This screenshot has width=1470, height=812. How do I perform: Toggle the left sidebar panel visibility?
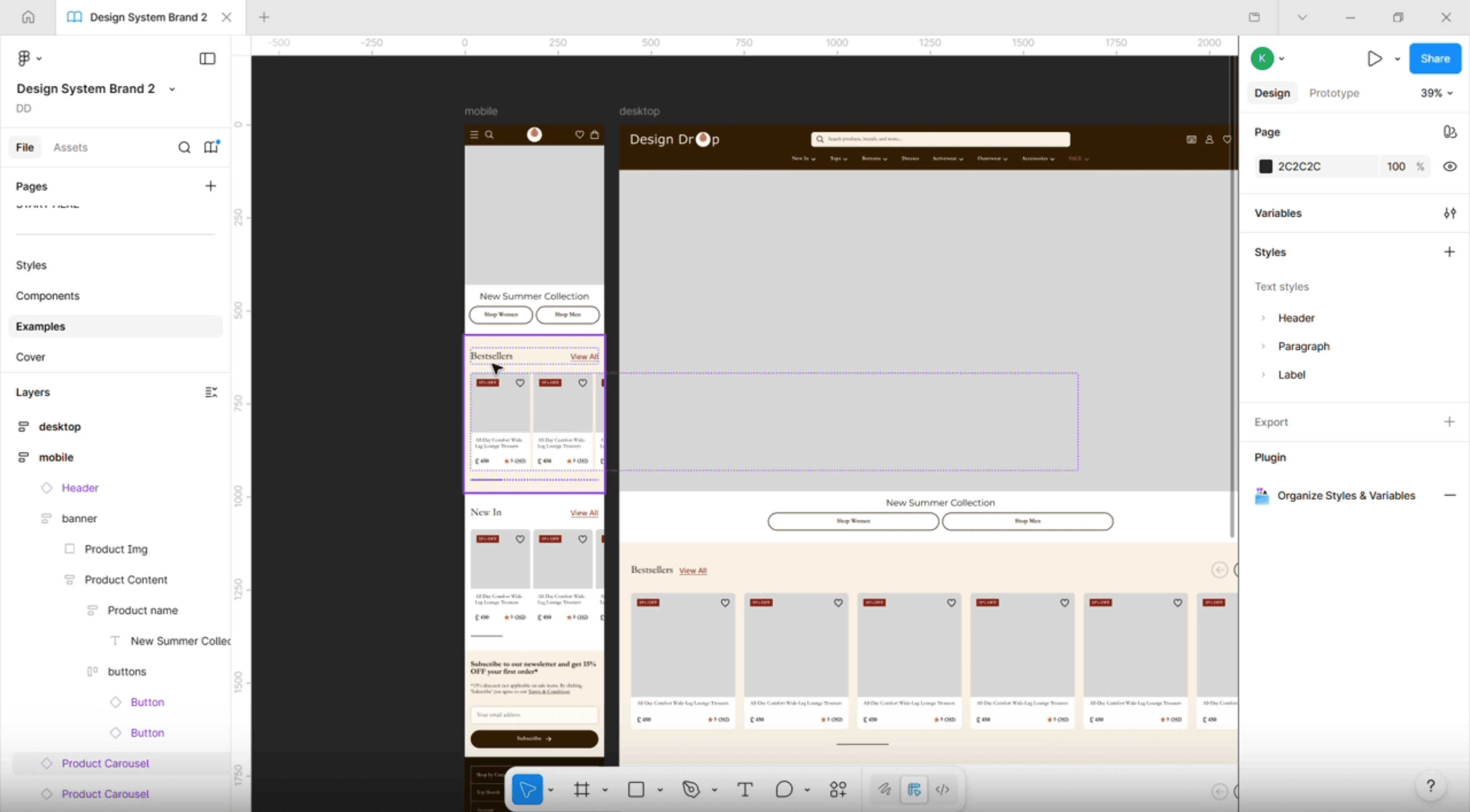click(x=207, y=58)
